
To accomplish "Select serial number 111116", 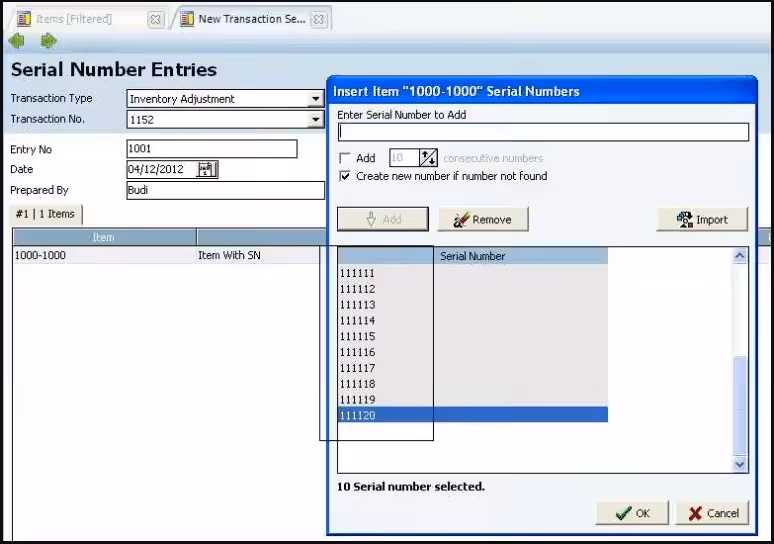I will click(472, 352).
